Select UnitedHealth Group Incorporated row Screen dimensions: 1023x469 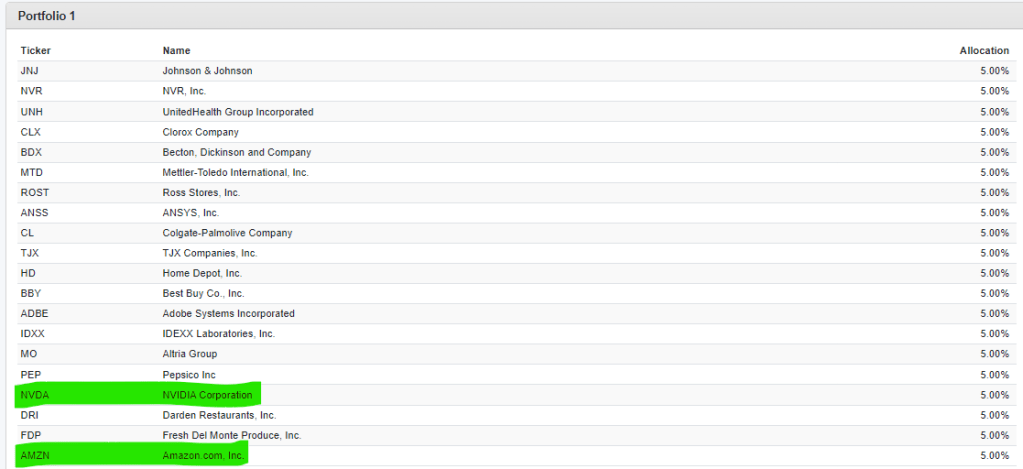[238, 112]
